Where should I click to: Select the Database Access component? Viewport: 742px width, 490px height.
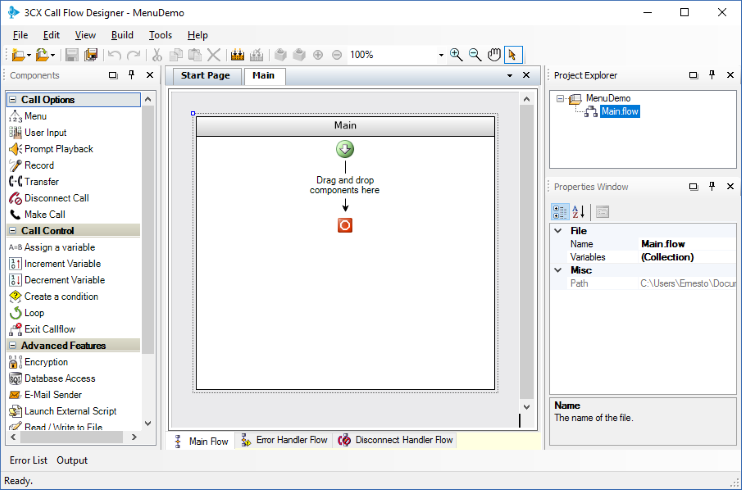[52, 378]
